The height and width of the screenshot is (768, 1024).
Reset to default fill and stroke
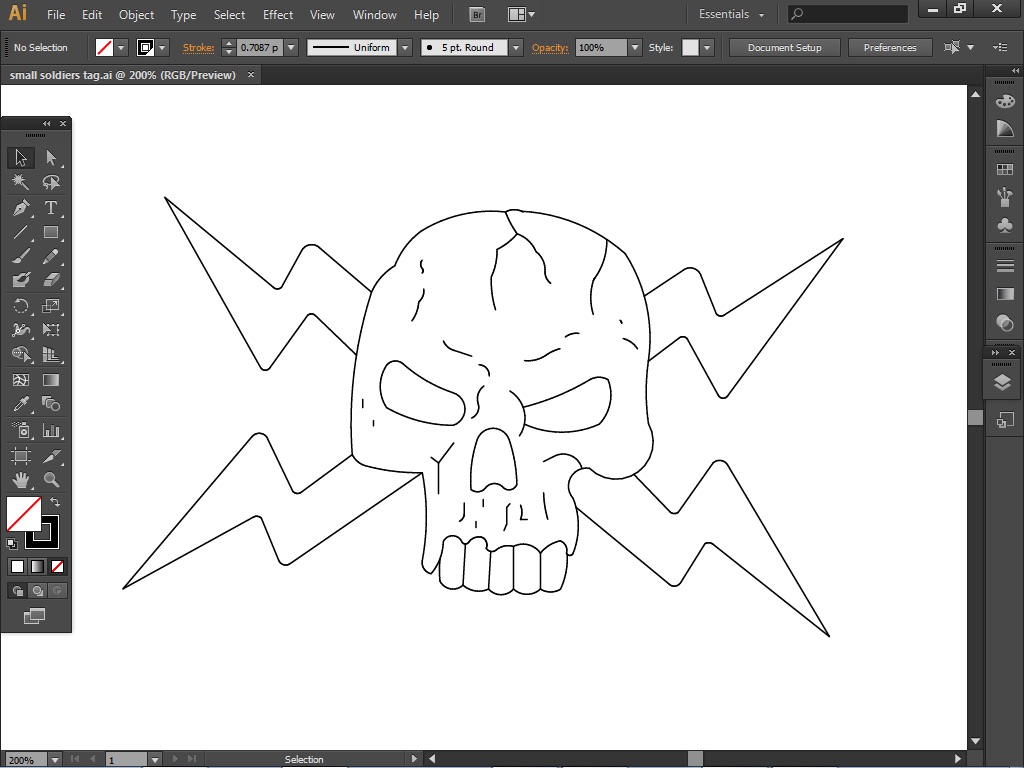11,543
